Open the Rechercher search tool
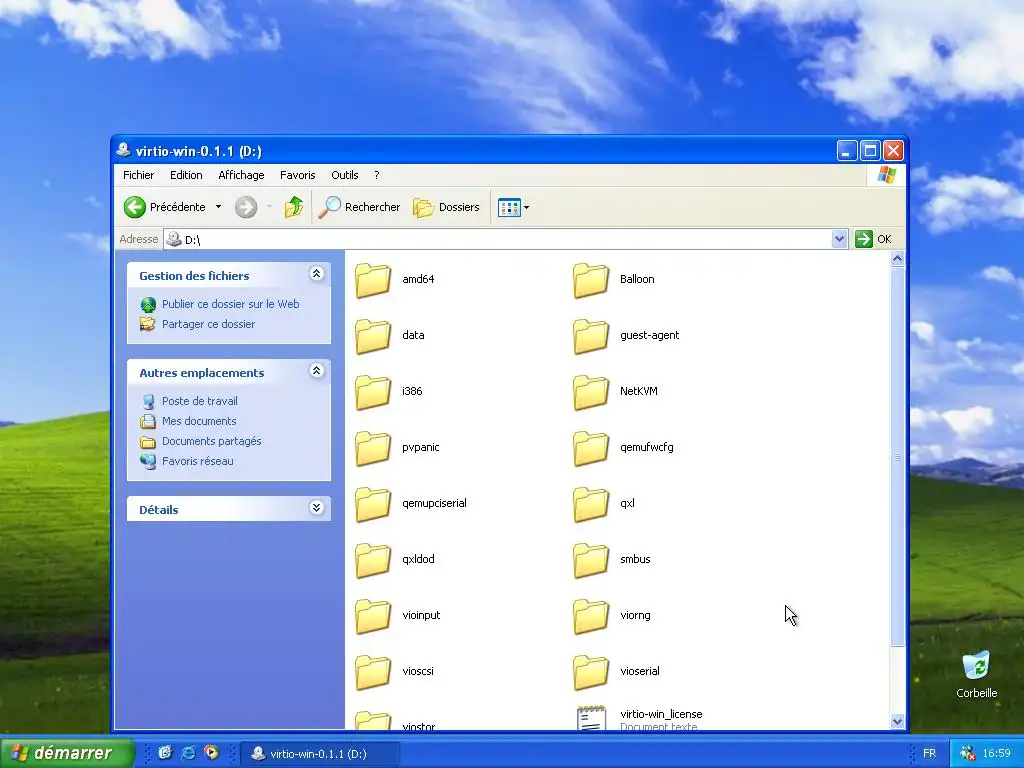 coord(359,207)
